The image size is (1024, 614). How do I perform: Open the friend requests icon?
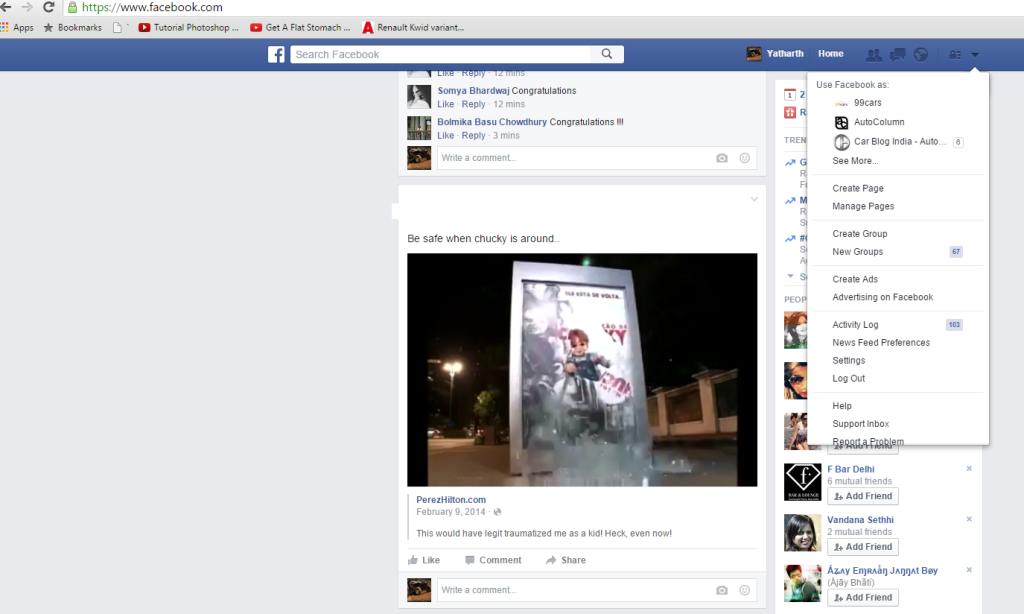874,54
